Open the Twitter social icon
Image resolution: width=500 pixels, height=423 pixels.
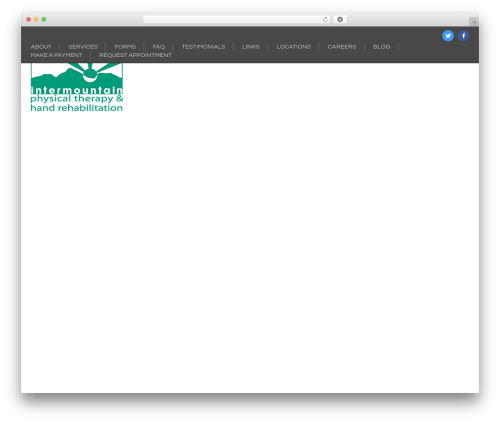click(448, 36)
